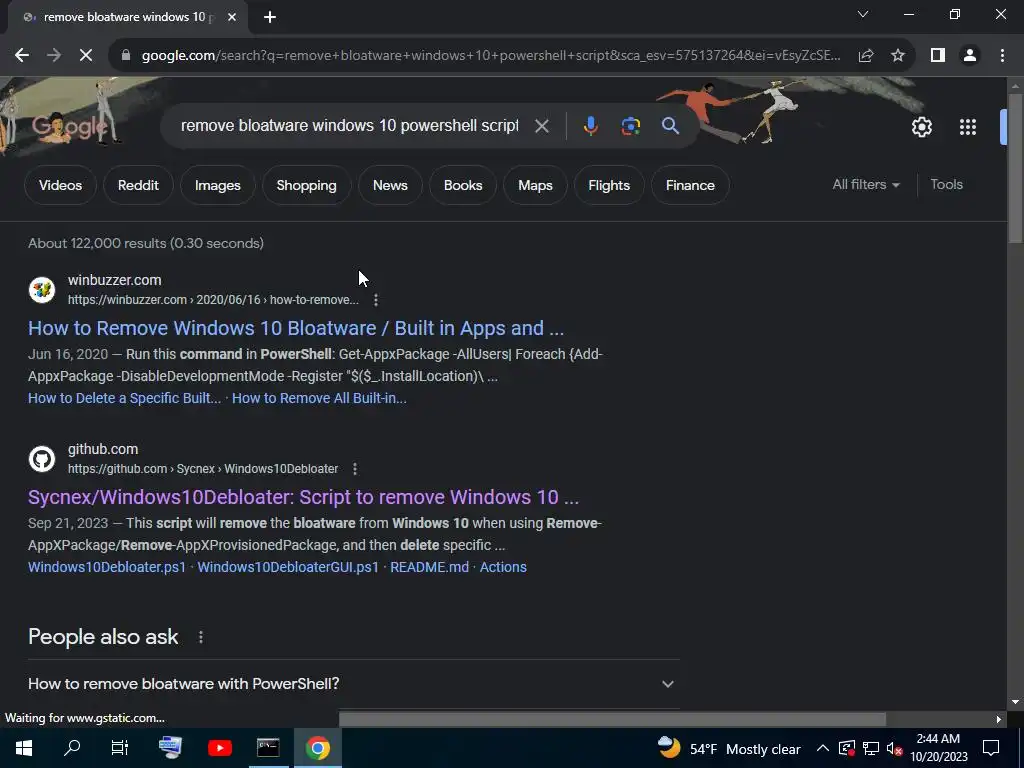
Task: Open the clock showing 2:44 AM
Action: 938,748
